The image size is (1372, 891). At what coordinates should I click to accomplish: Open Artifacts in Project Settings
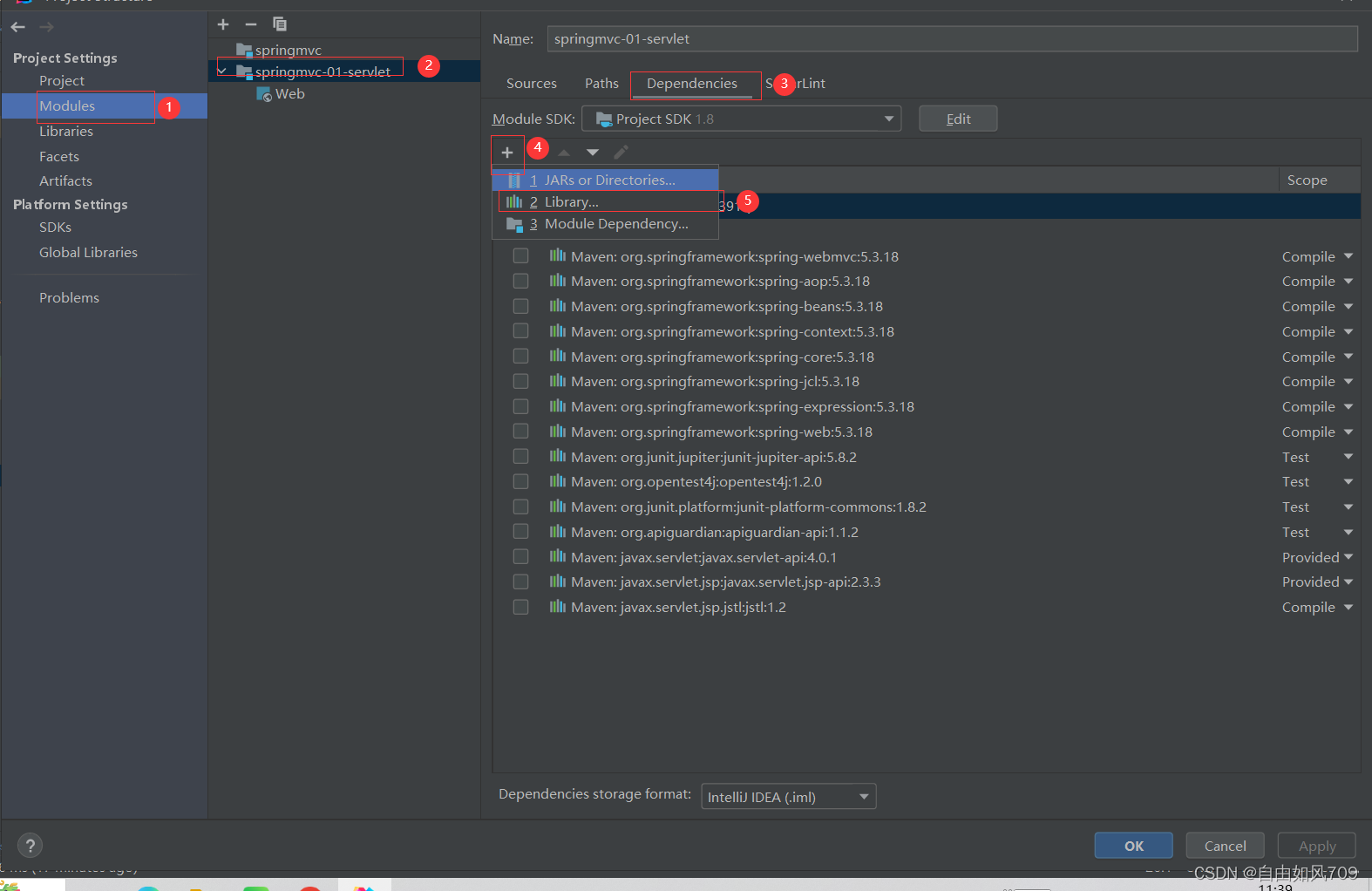coord(65,180)
